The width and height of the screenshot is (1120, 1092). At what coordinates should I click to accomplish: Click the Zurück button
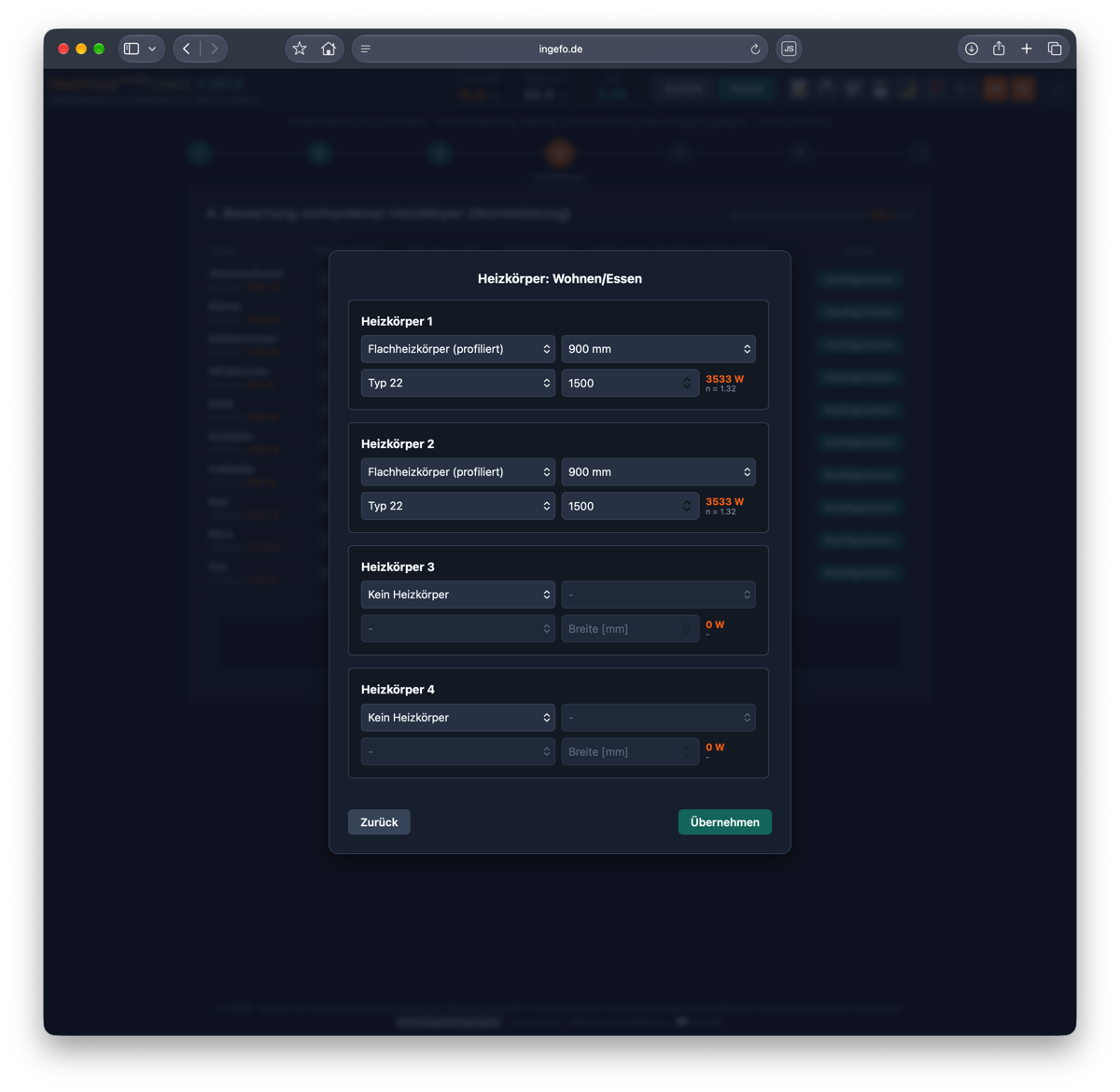tap(379, 822)
